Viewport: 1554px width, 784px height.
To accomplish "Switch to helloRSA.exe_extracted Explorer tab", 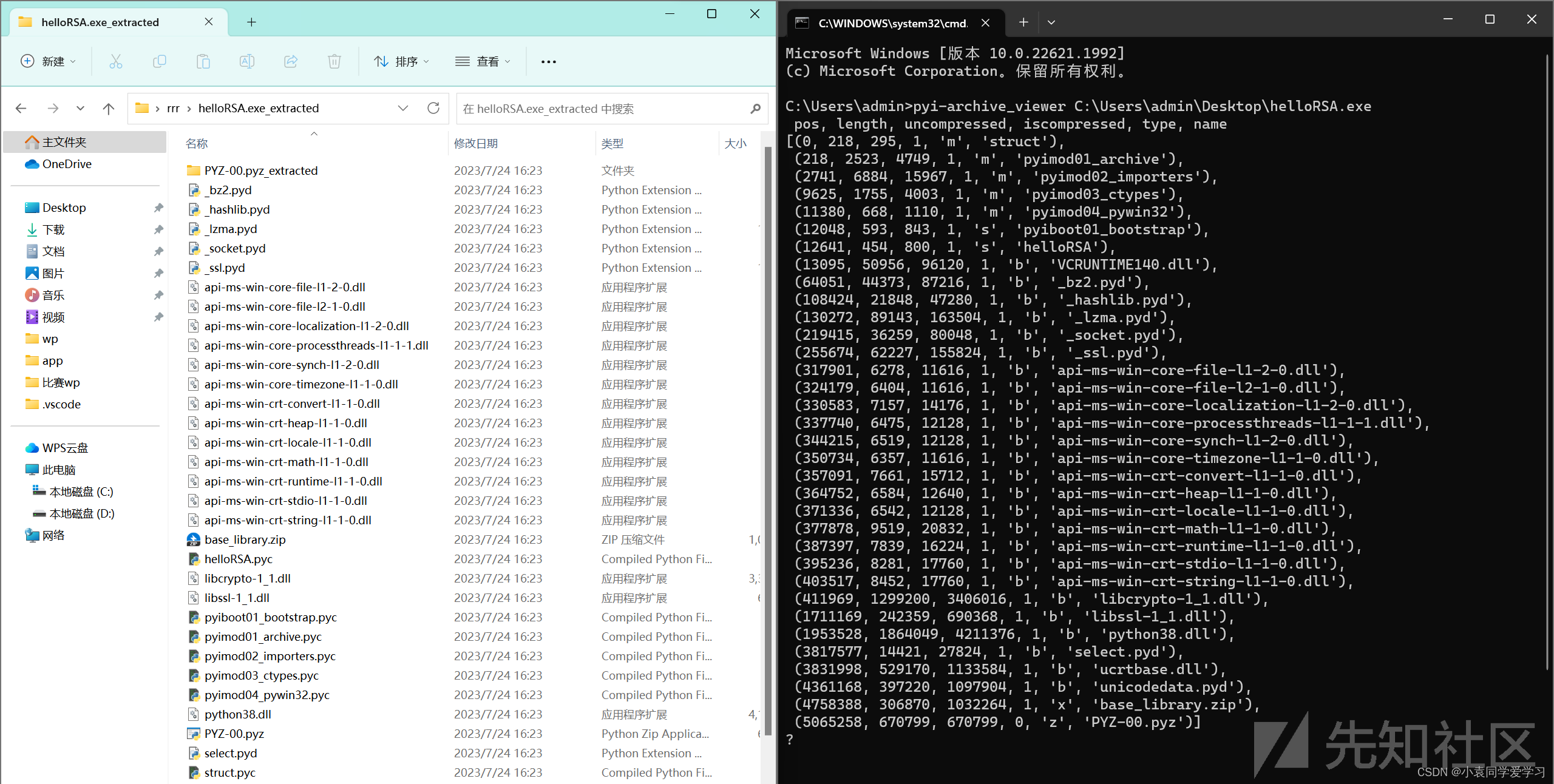I will 100,22.
